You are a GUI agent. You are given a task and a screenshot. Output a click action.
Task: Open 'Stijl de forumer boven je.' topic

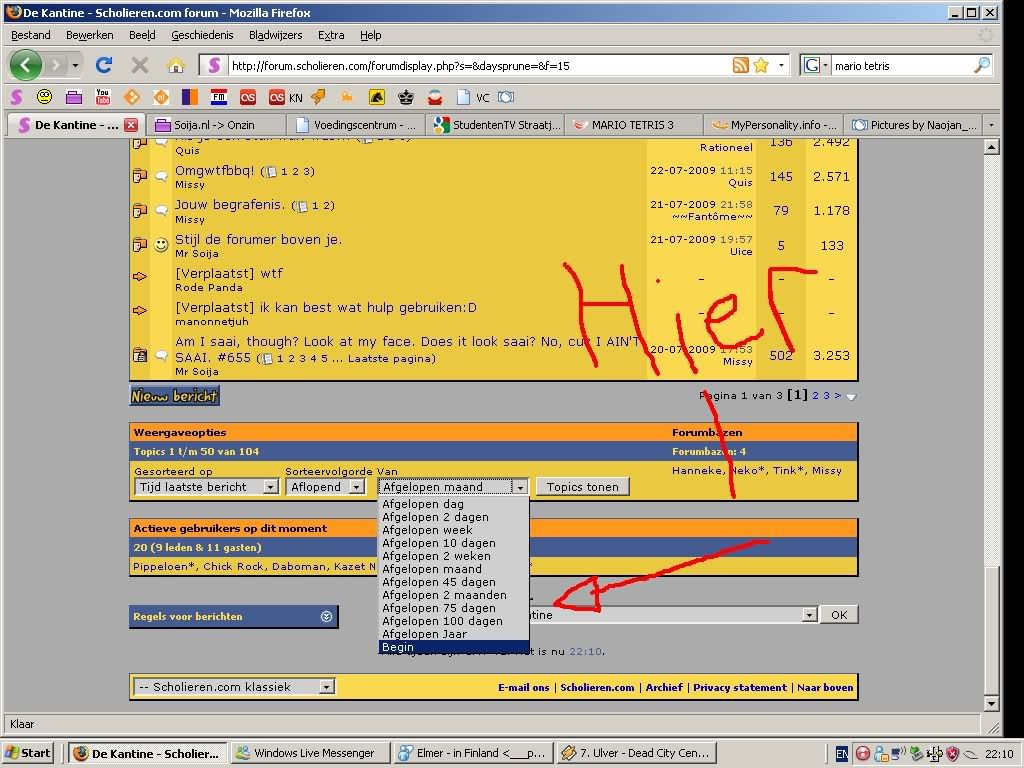(258, 239)
